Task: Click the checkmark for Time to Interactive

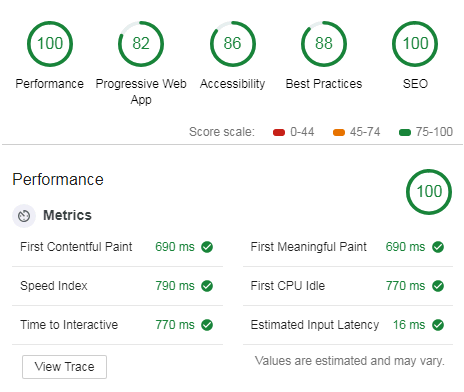Action: [207, 325]
